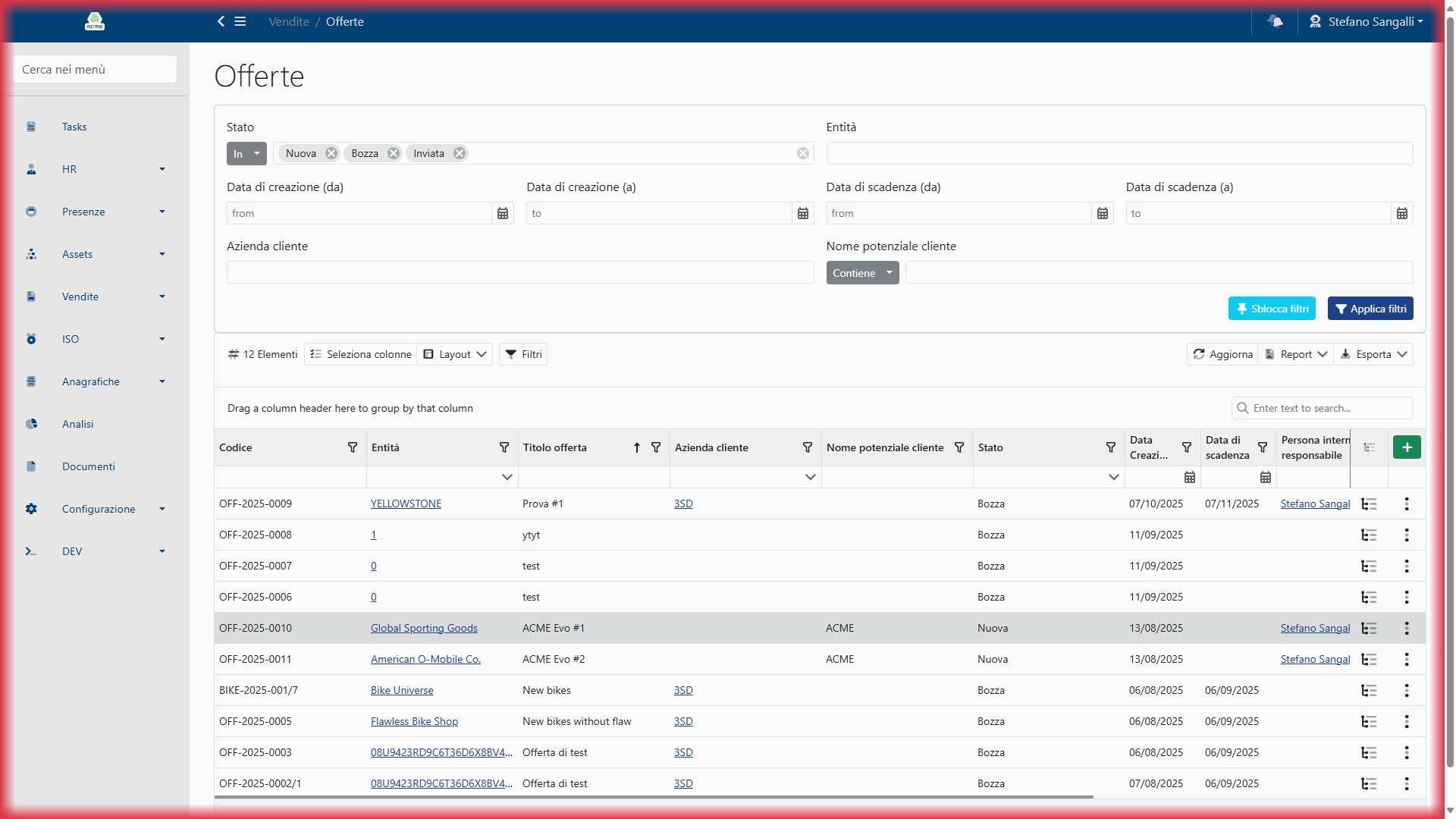
Task: Click the filter icon on the Codice column
Action: pos(353,447)
